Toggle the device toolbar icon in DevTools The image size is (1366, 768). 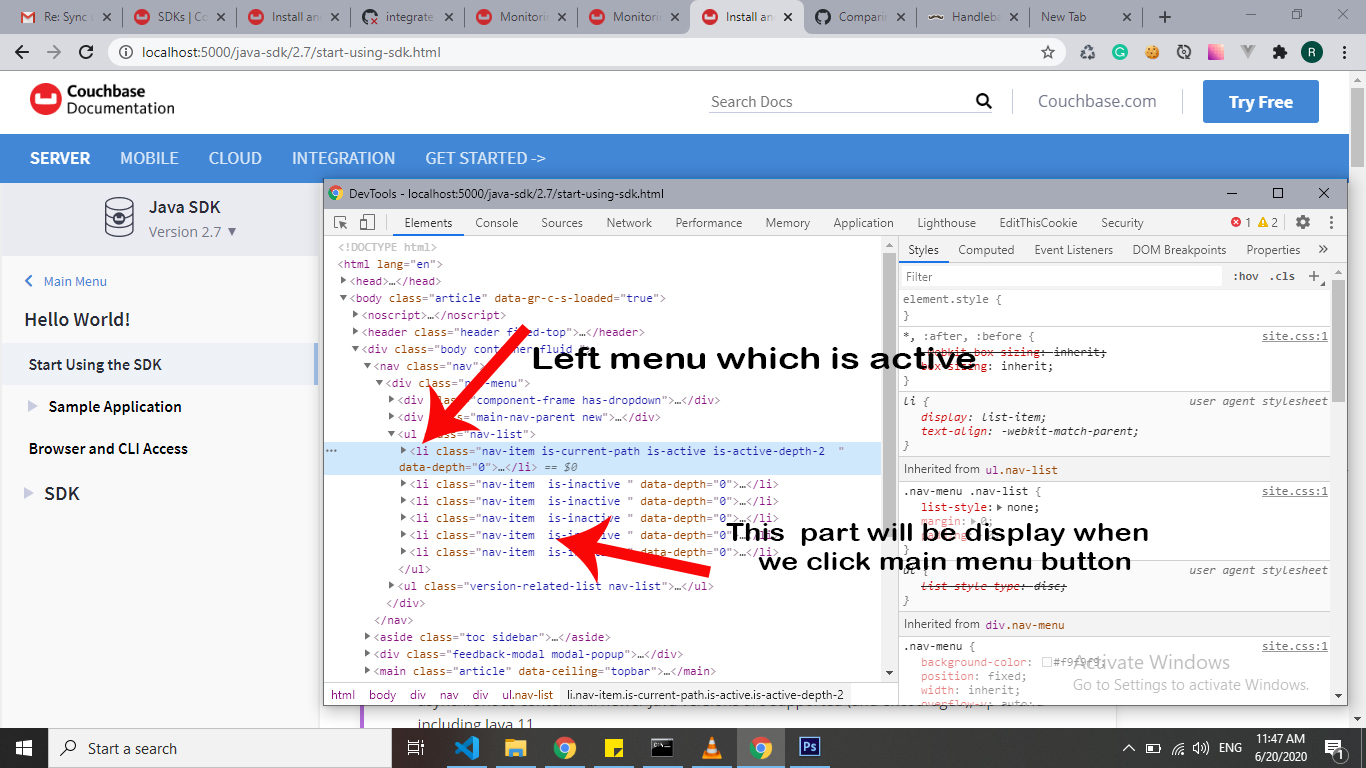(367, 223)
